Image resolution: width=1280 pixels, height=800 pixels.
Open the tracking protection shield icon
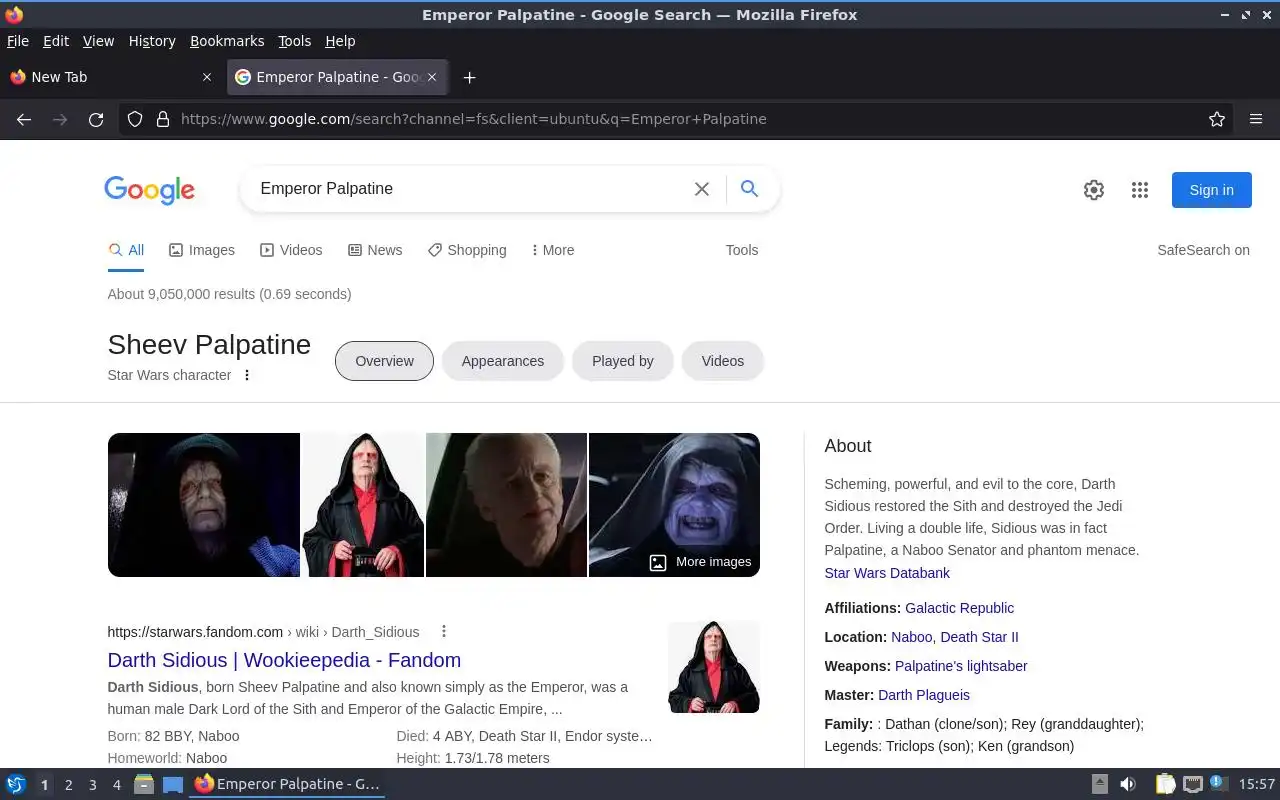tap(135, 119)
